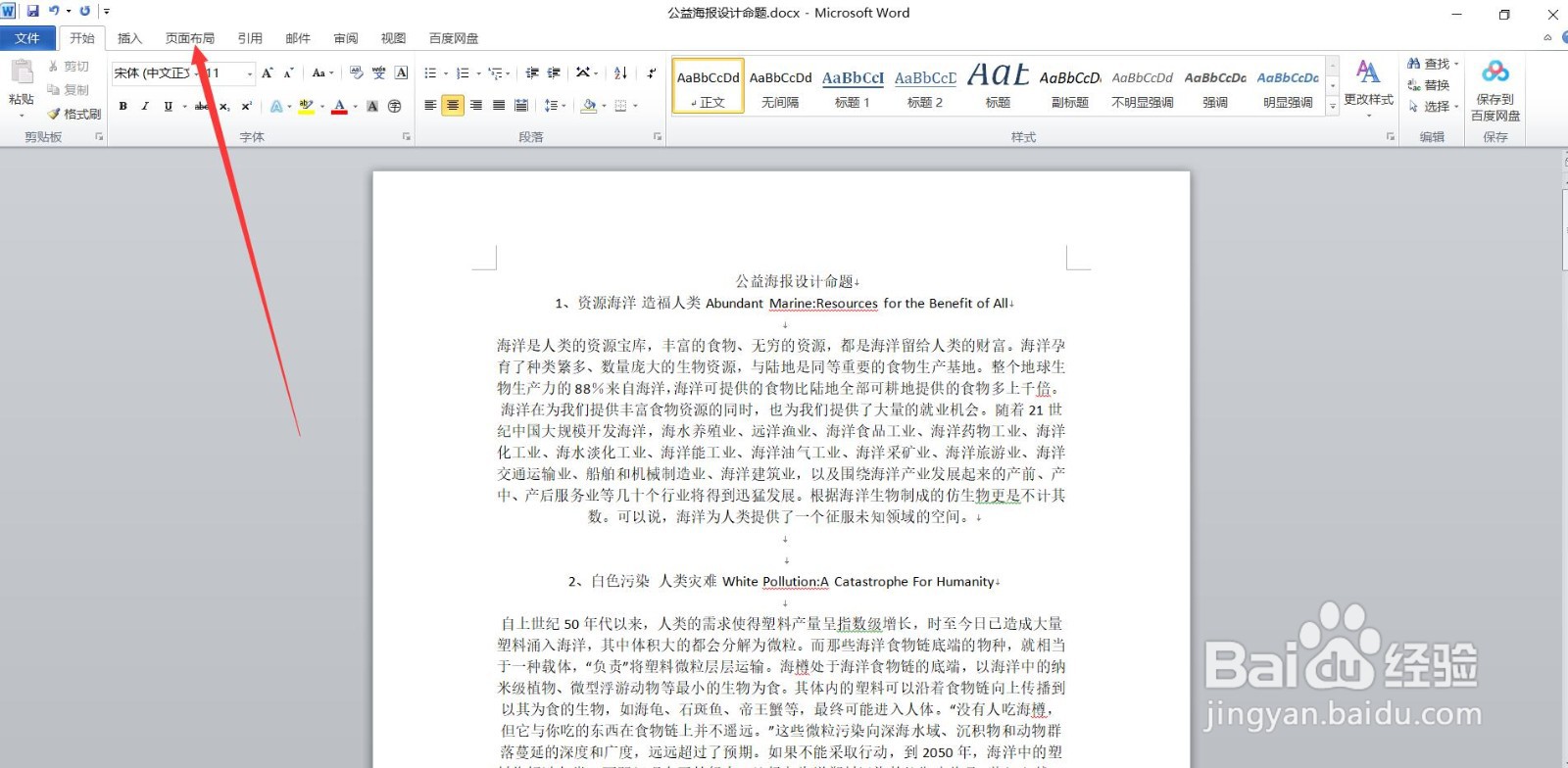
Task: Apply the Subtitle (副标题) style
Action: 1070,87
